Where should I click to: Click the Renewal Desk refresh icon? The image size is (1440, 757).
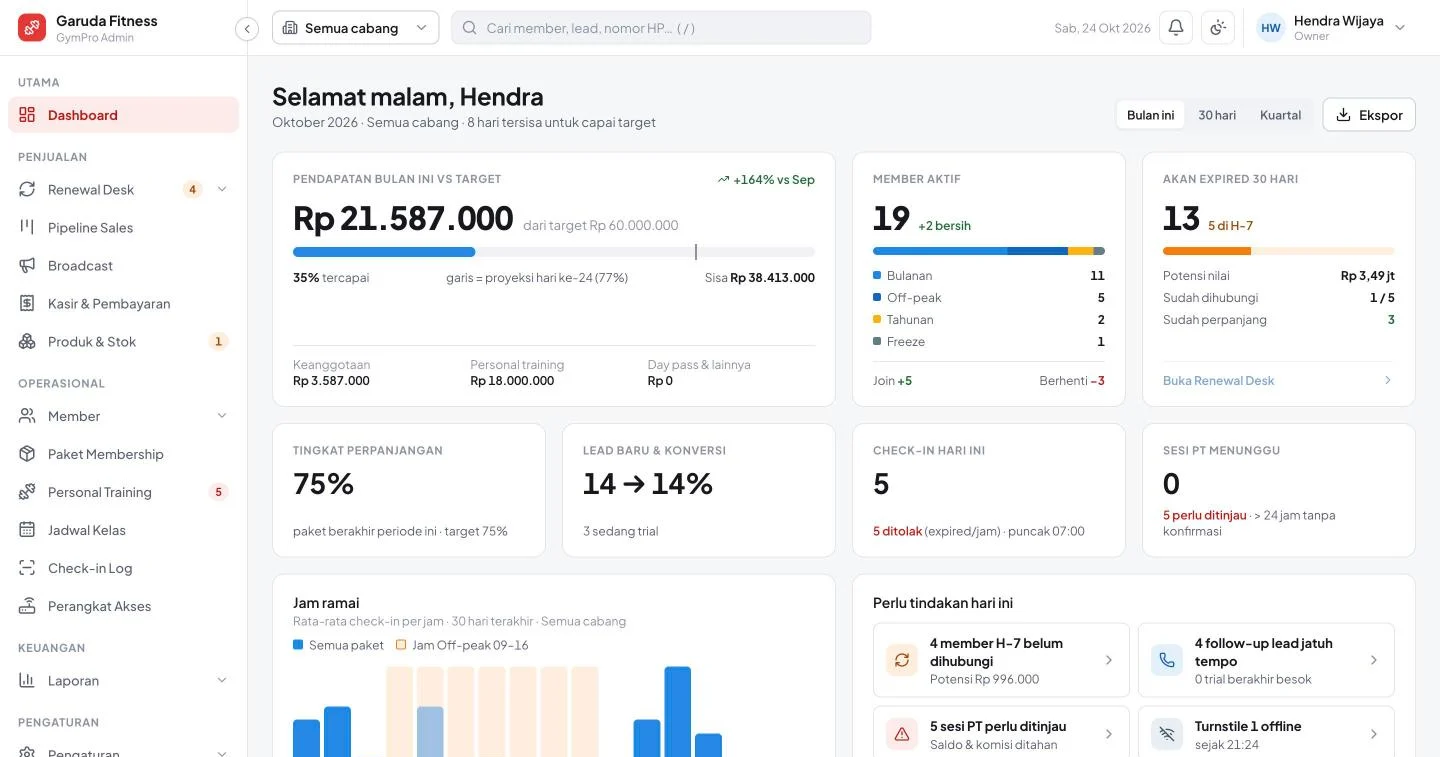(x=27, y=190)
